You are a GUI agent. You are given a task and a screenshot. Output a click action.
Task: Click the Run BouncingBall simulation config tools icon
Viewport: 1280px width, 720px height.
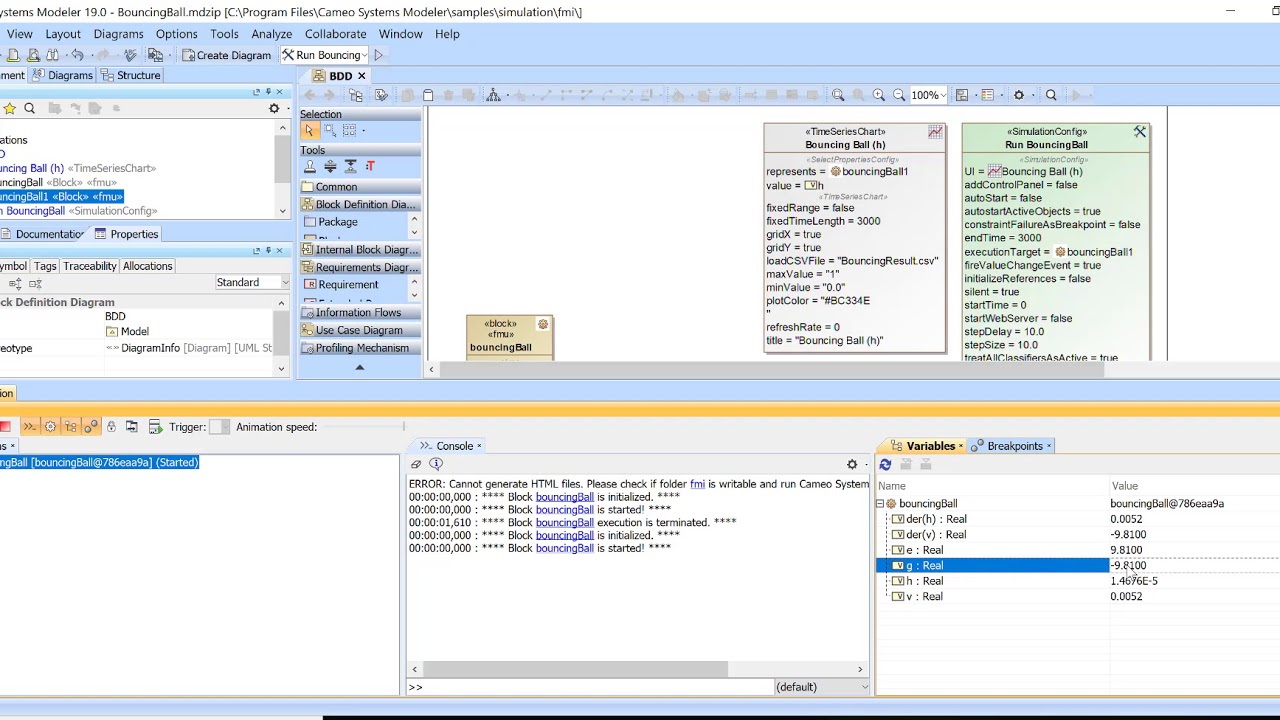click(x=1139, y=132)
